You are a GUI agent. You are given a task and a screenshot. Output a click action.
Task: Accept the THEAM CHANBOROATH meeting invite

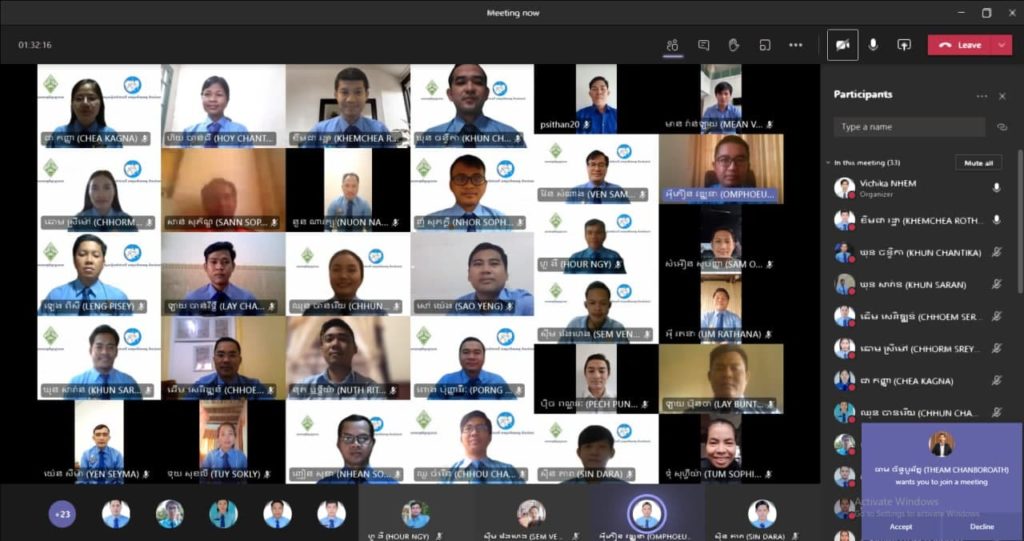(x=901, y=527)
